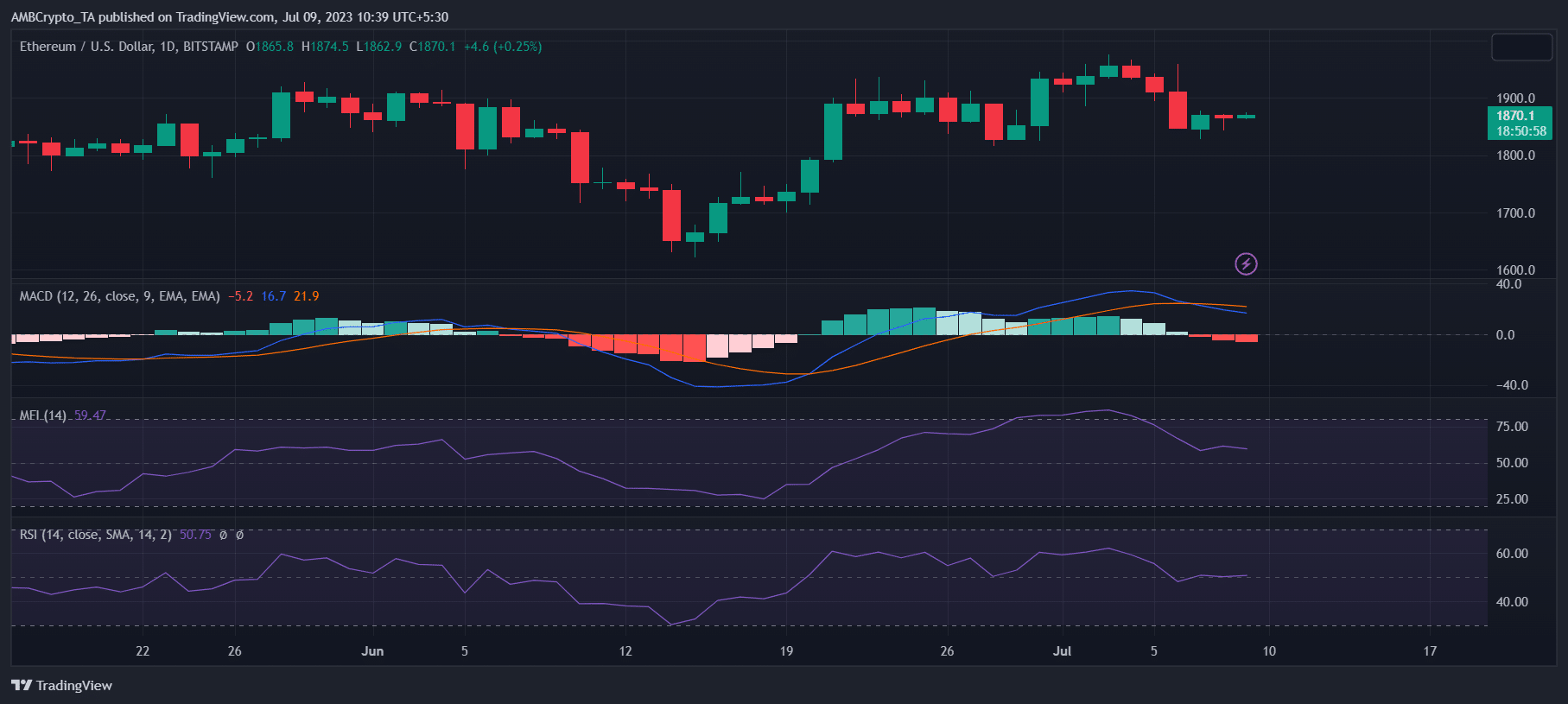Click the bar countdown '18:50:58'

coord(1521,131)
